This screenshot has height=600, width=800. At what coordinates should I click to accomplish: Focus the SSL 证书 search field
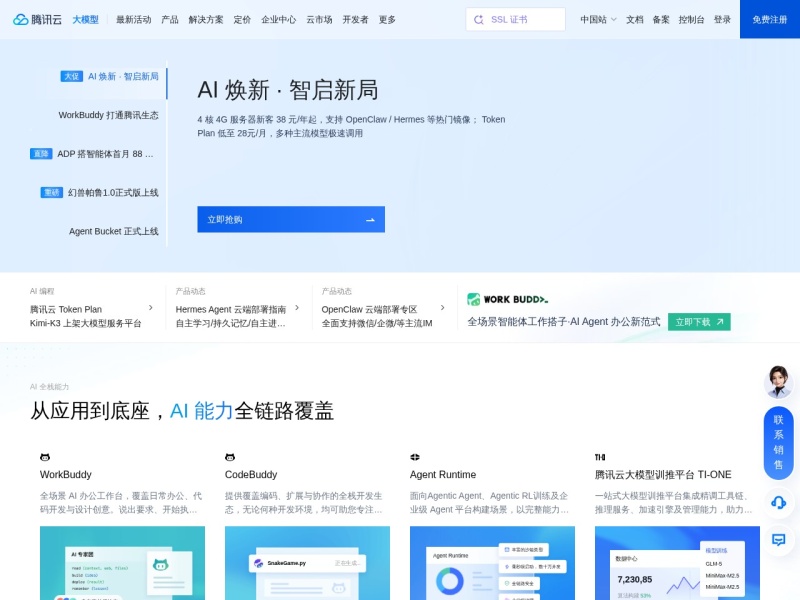515,19
